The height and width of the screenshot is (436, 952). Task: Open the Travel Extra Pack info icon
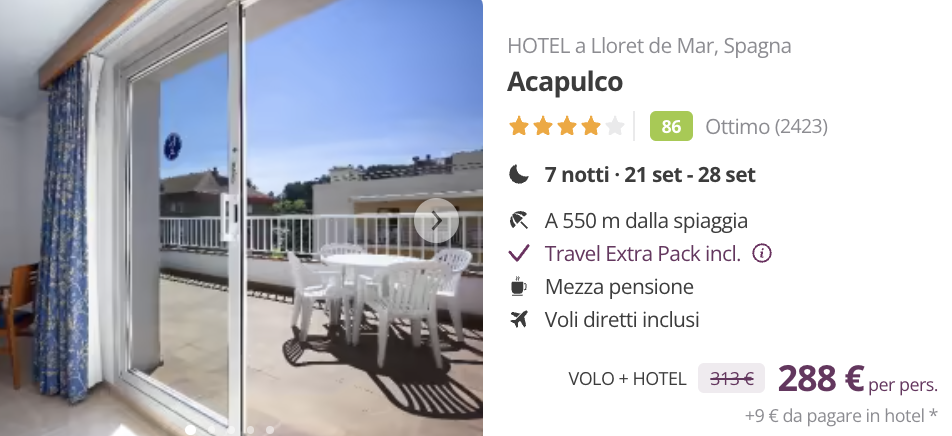tap(761, 253)
